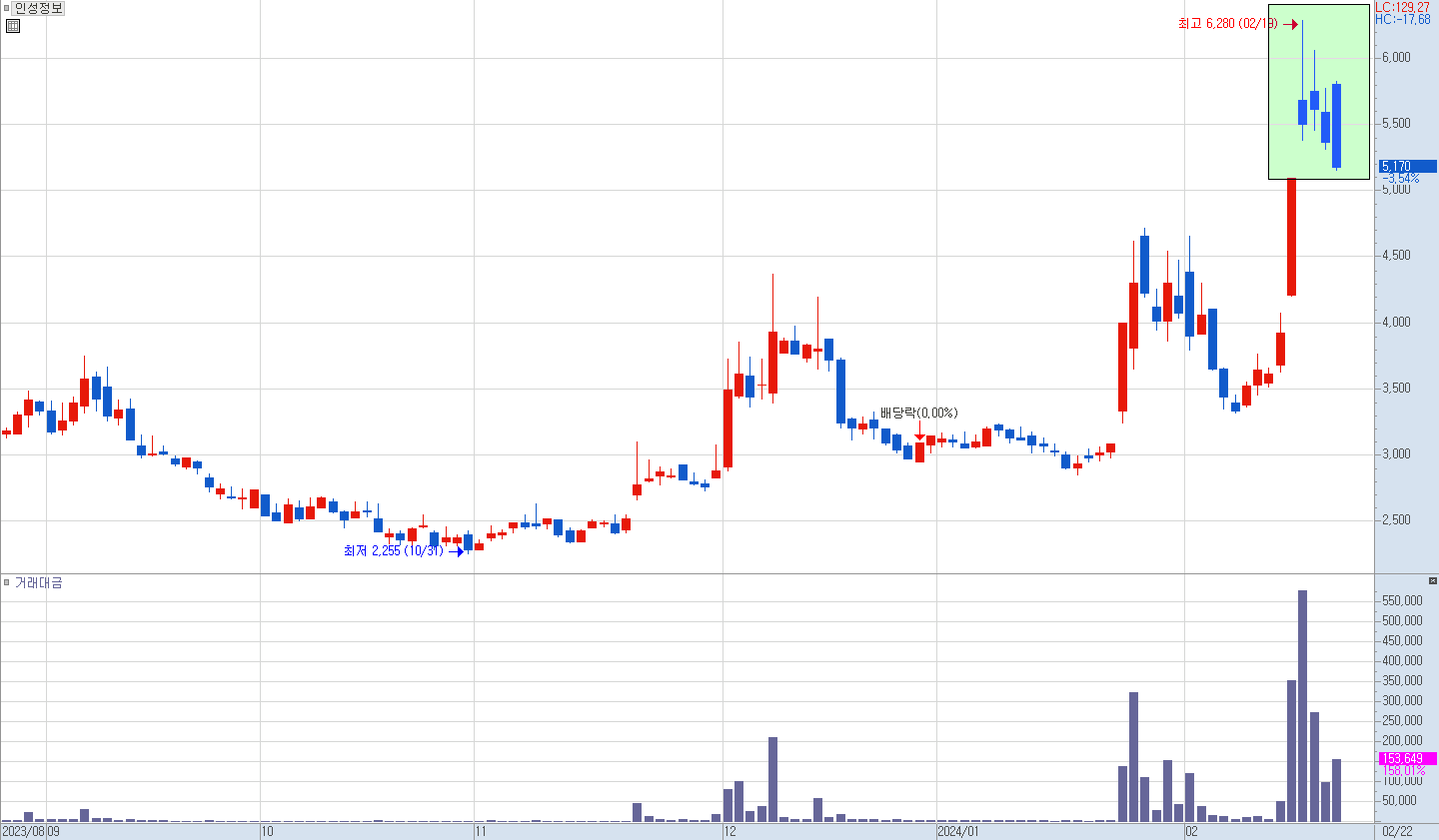Click the 4,500 price axis label
Screen dimensions: 1439x840
click(x=1396, y=256)
